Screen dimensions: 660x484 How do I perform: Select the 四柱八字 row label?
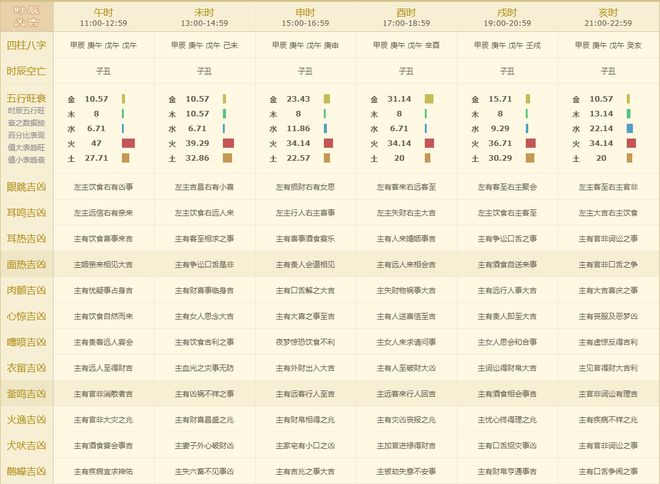27,45
